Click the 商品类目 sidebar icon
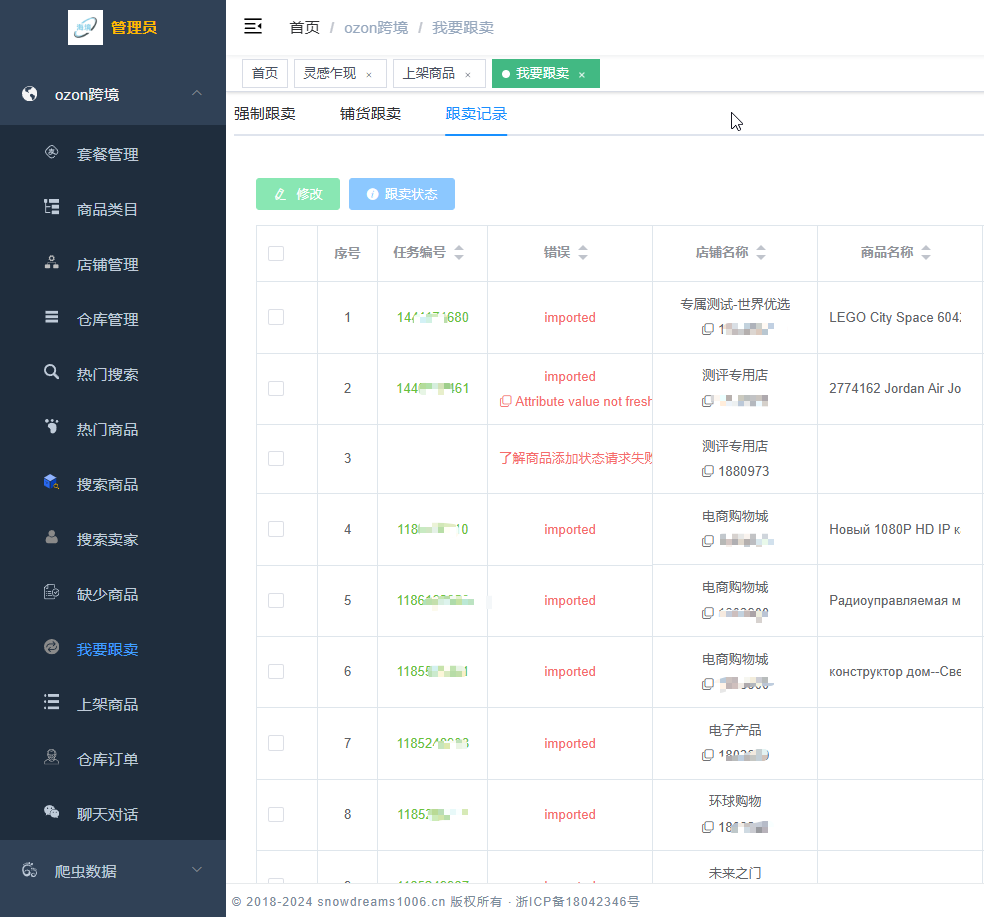Screen dimensions: 984x917 click(x=52, y=208)
